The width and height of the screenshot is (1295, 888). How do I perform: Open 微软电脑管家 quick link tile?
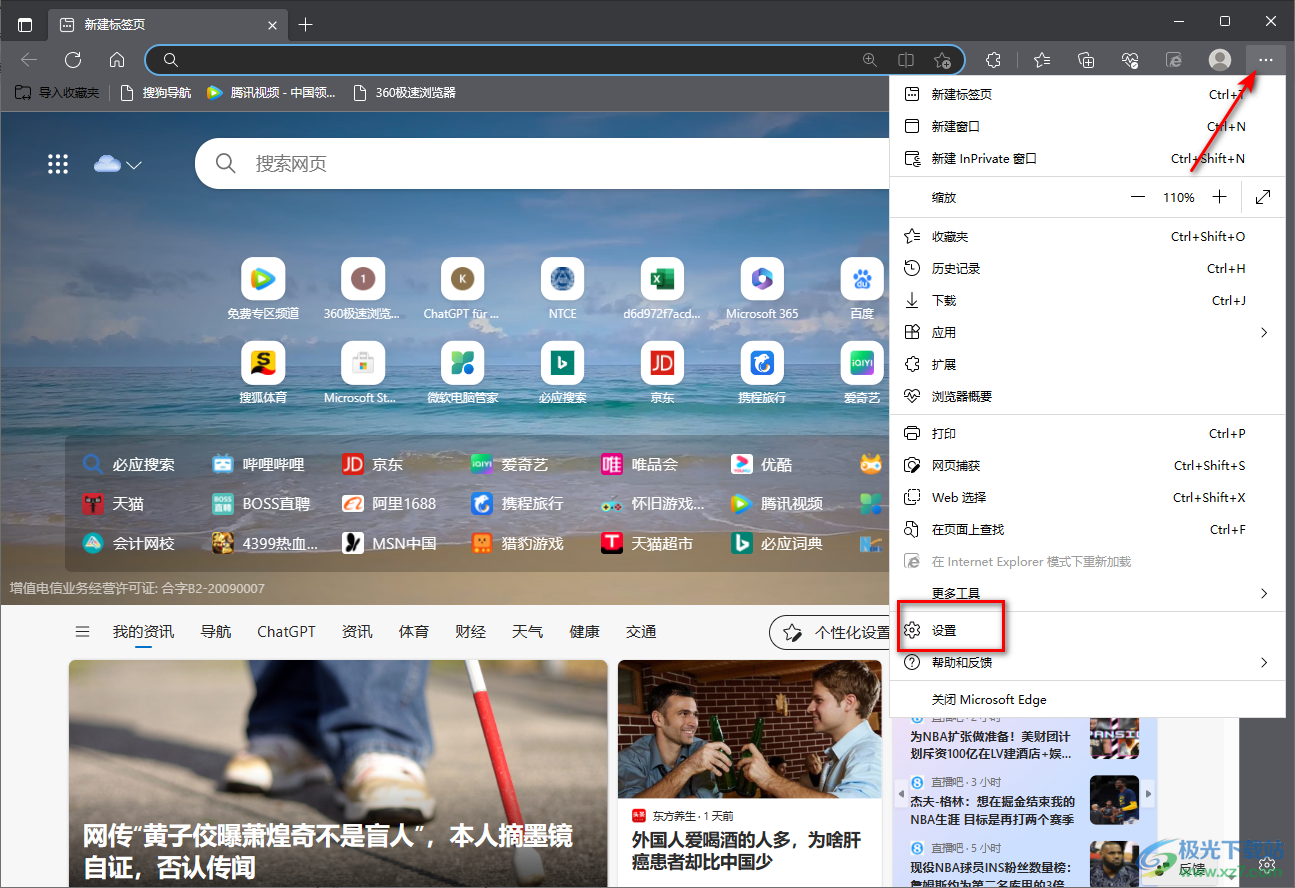[463, 373]
